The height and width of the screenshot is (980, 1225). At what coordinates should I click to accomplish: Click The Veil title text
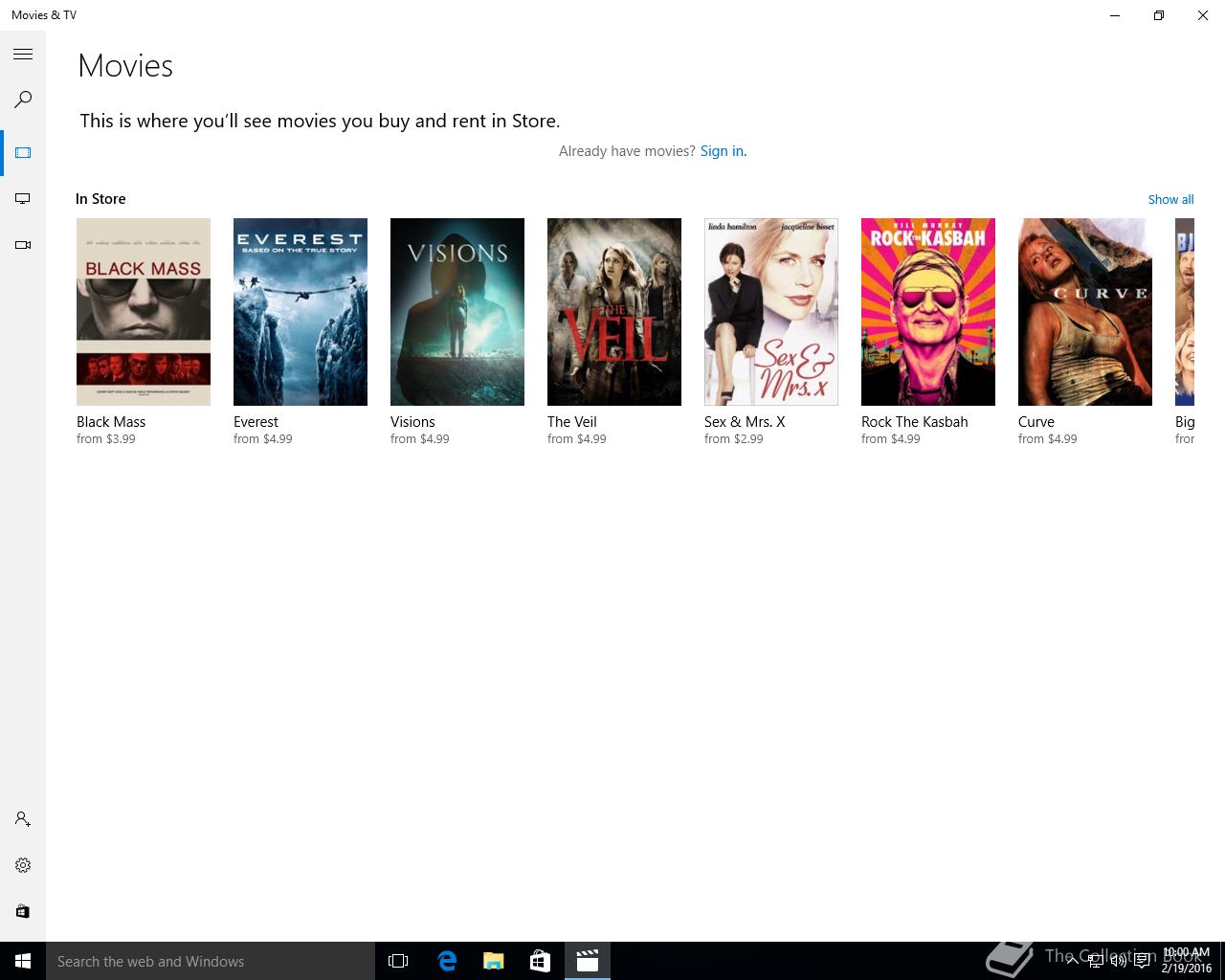point(572,422)
